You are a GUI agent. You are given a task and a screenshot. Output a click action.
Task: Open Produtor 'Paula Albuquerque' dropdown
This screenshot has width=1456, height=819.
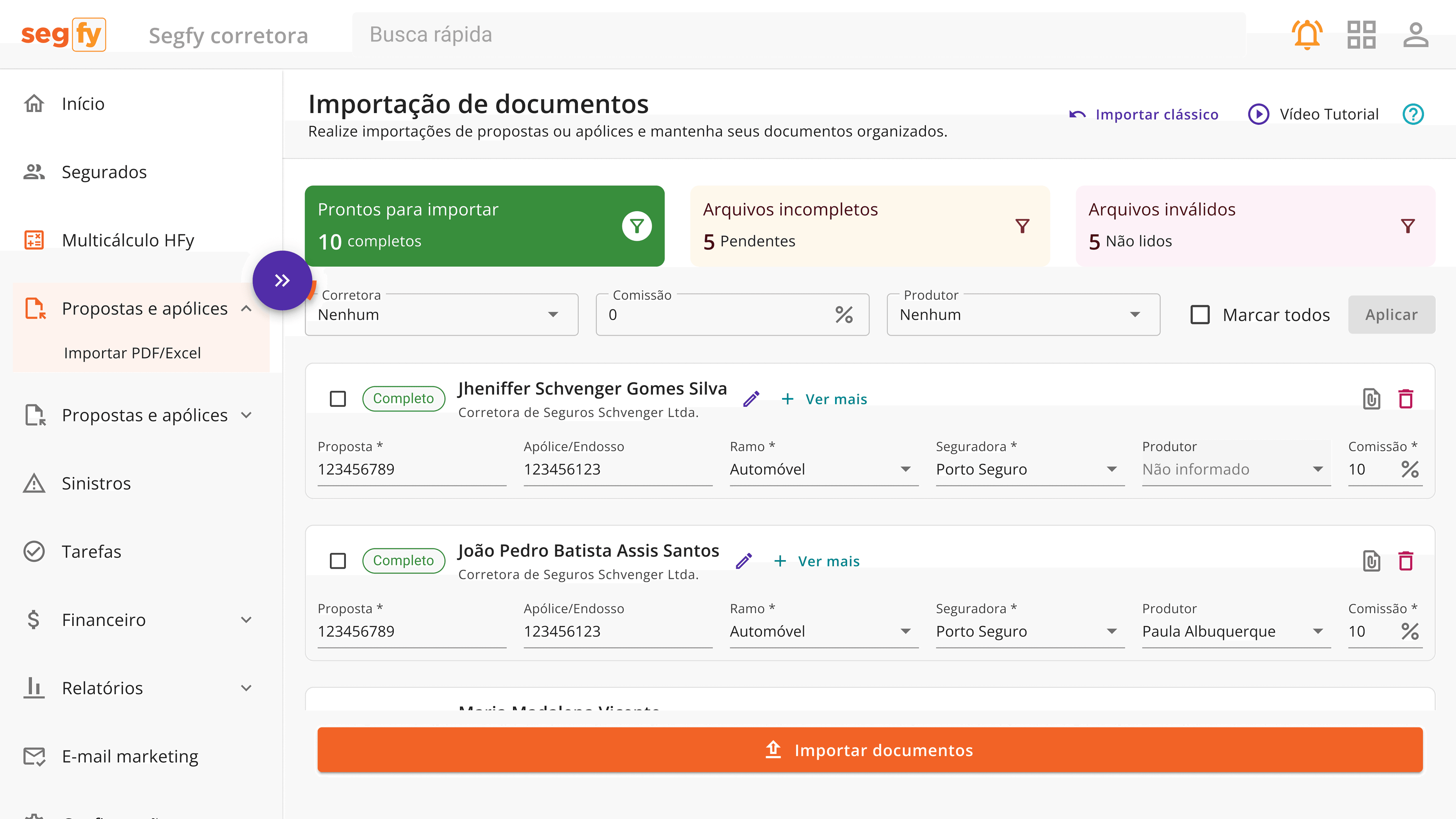1236,631
